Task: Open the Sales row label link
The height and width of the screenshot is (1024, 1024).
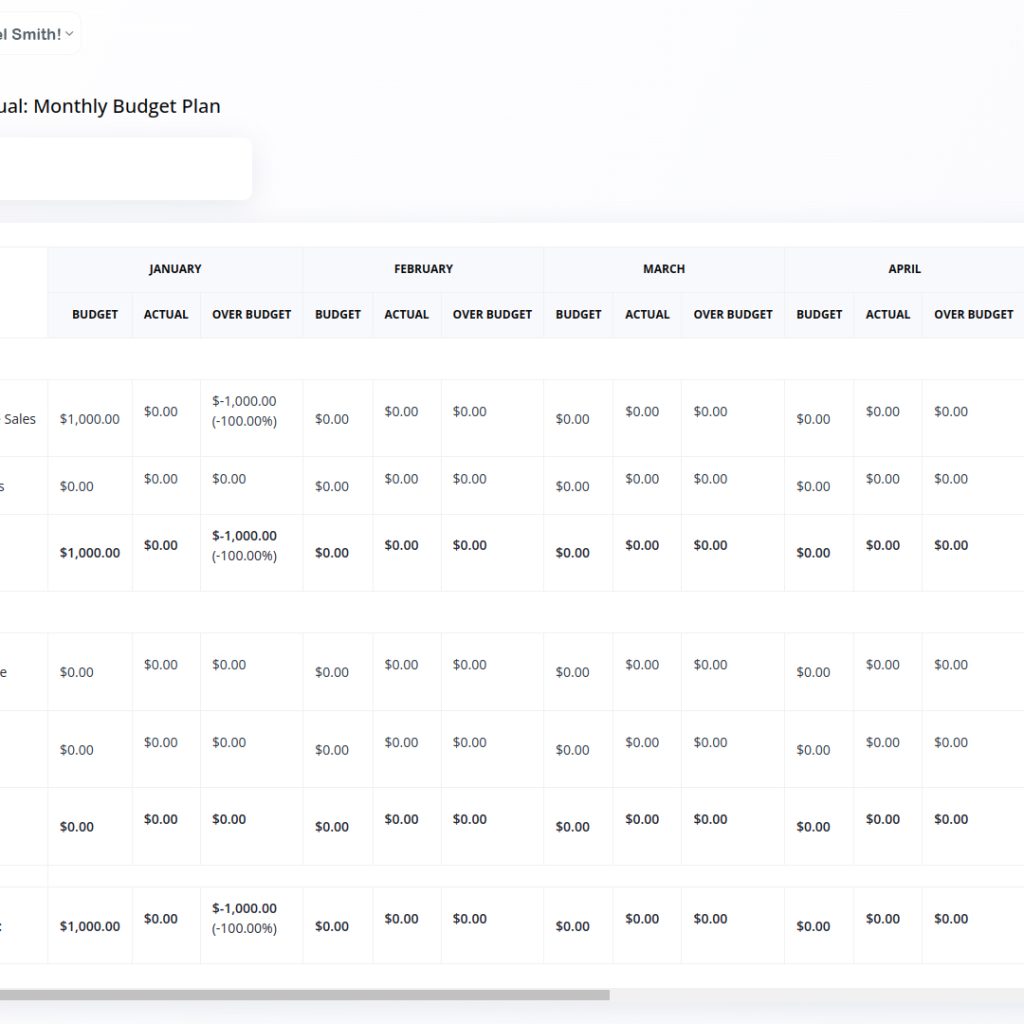Action: tap(19, 419)
